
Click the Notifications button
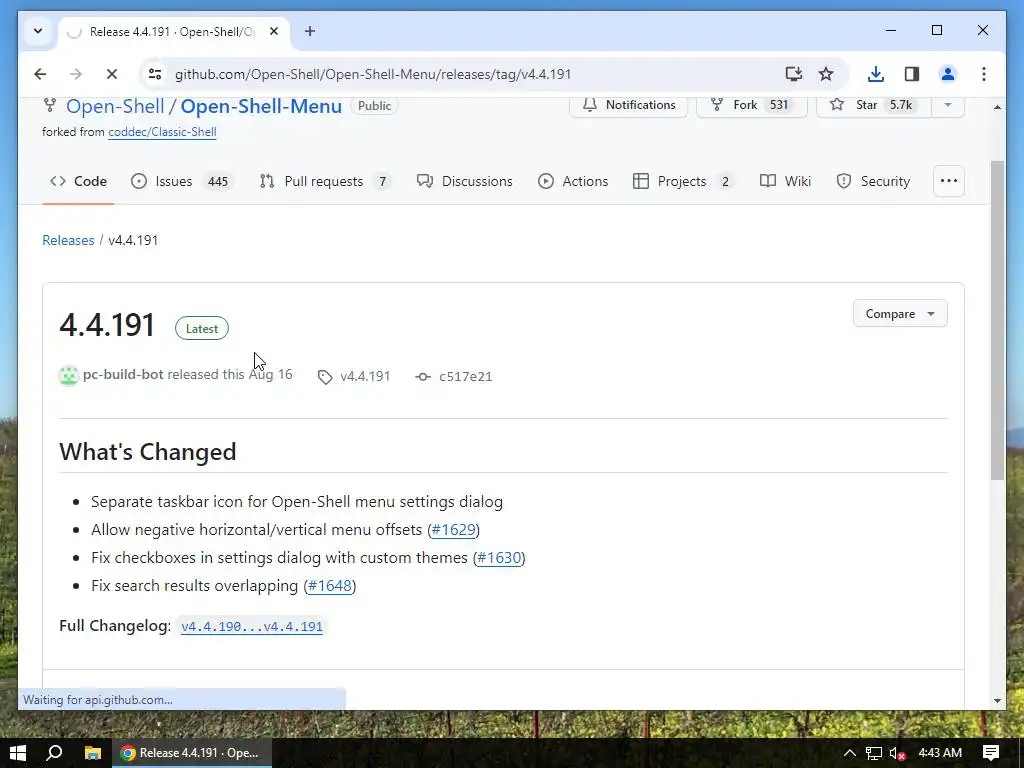point(628,105)
